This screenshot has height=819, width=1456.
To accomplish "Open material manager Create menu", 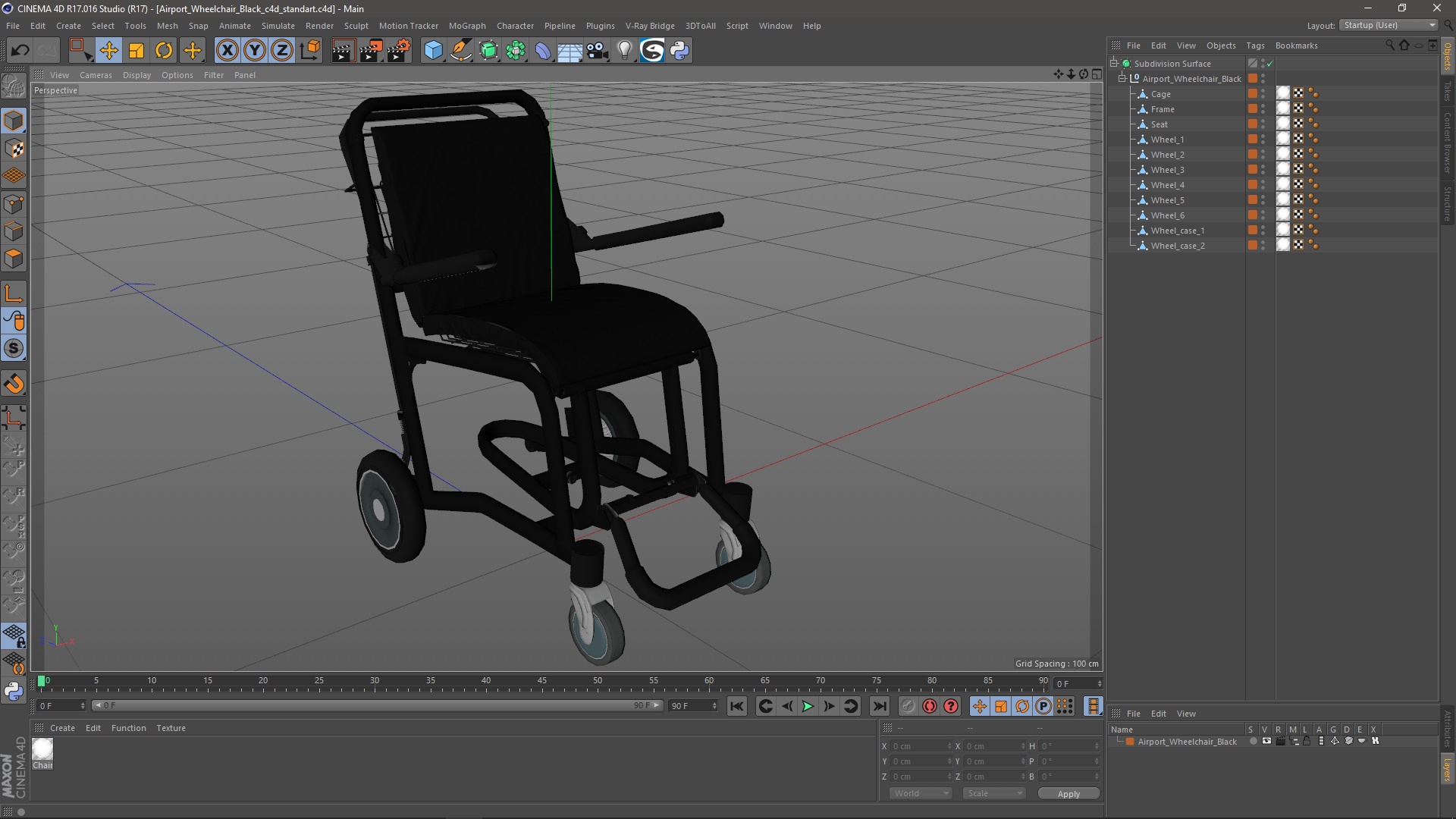I will 62,728.
